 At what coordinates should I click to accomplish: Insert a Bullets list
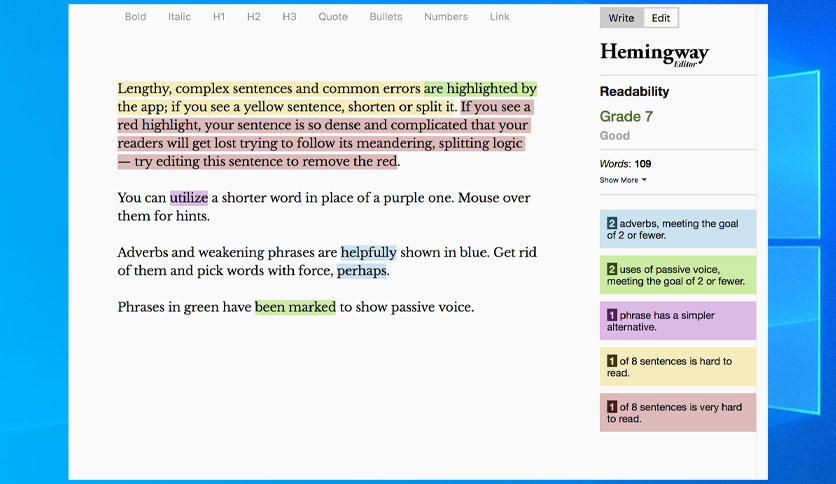click(386, 17)
